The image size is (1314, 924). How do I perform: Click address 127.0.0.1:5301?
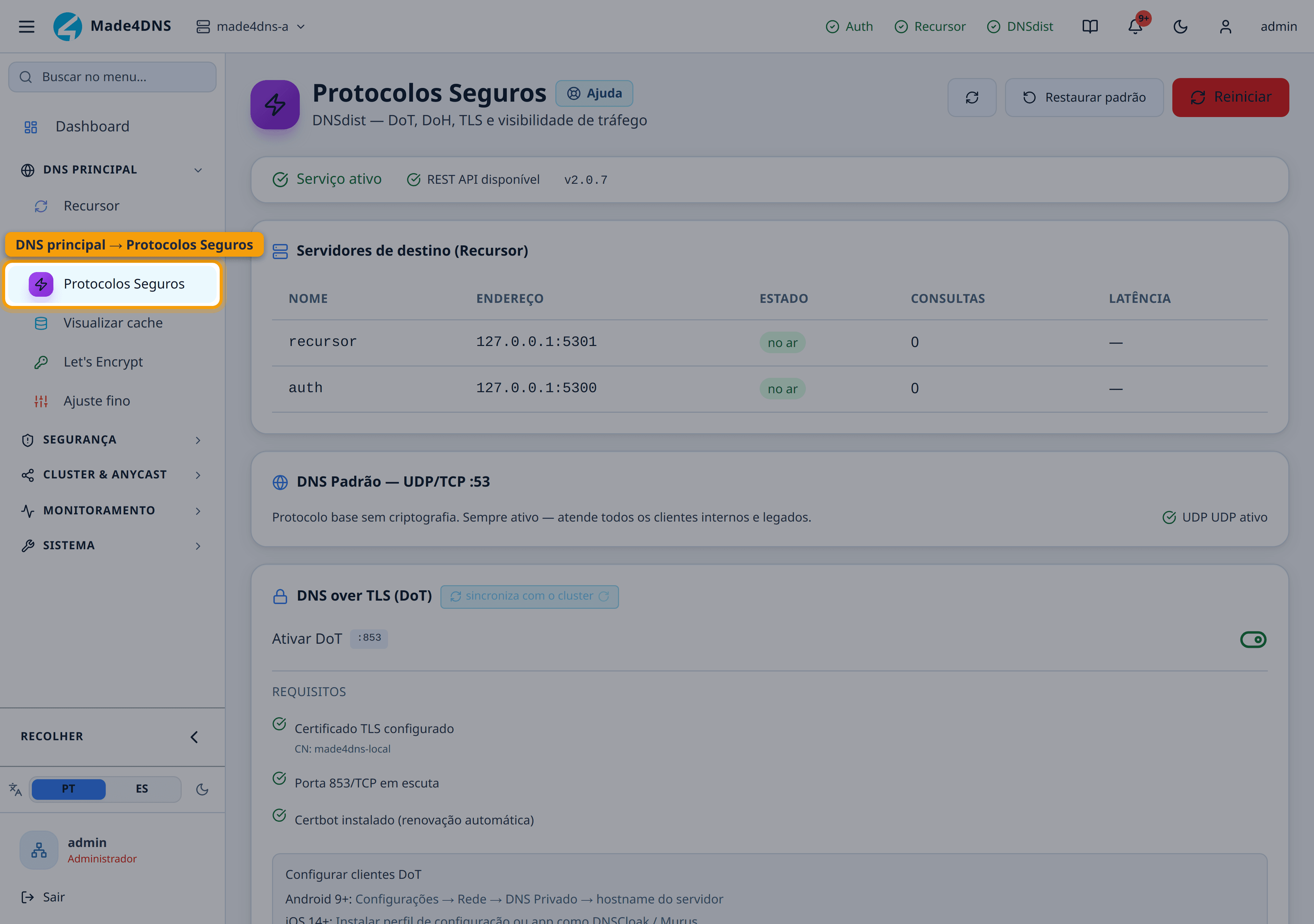click(x=536, y=342)
